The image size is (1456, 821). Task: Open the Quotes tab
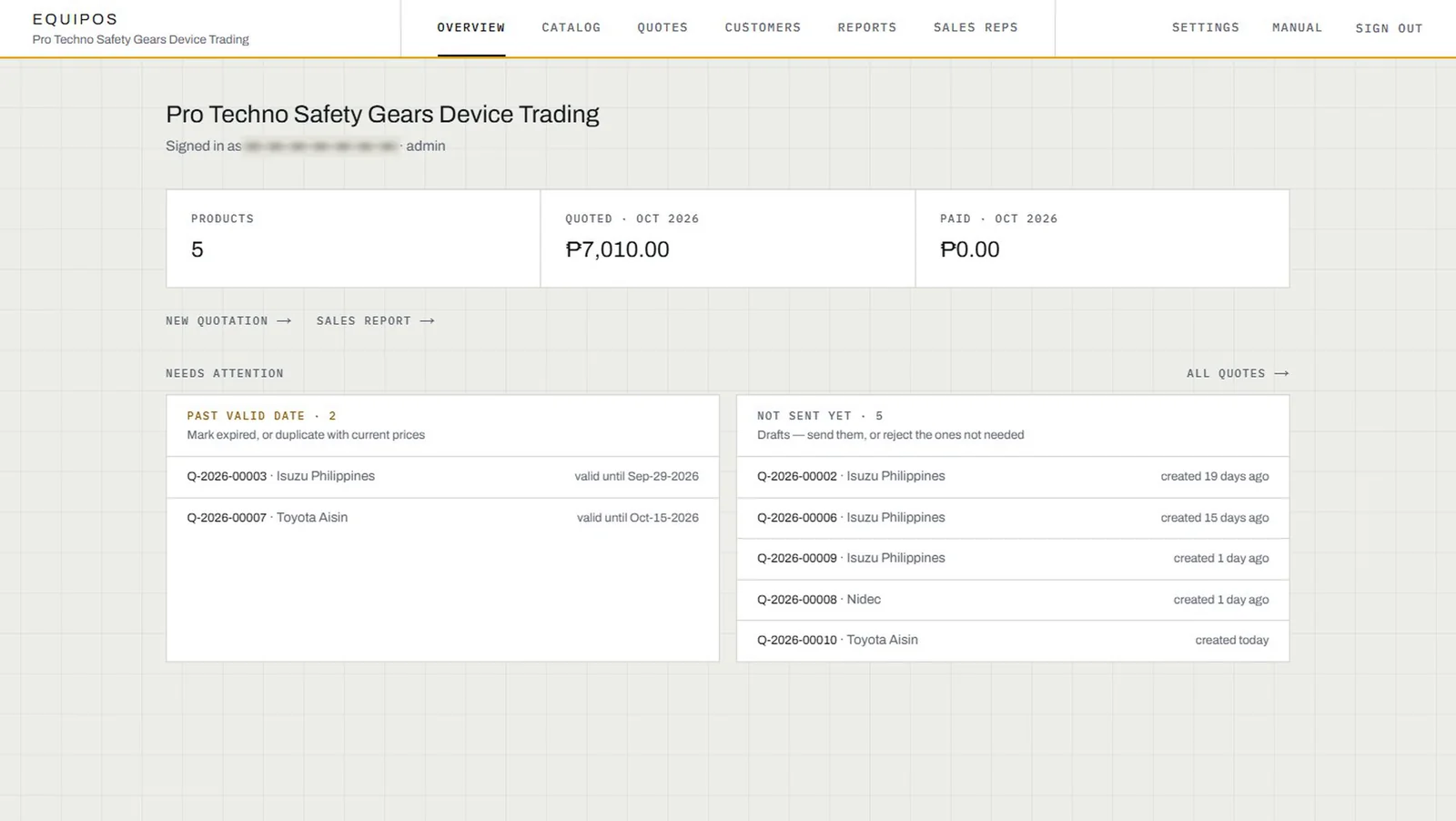point(662,27)
